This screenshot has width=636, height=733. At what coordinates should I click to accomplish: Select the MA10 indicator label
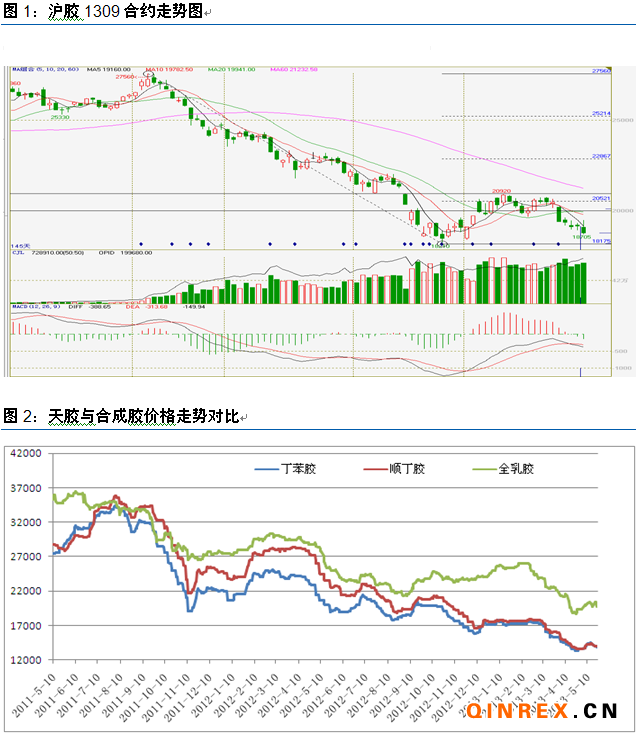coord(167,70)
